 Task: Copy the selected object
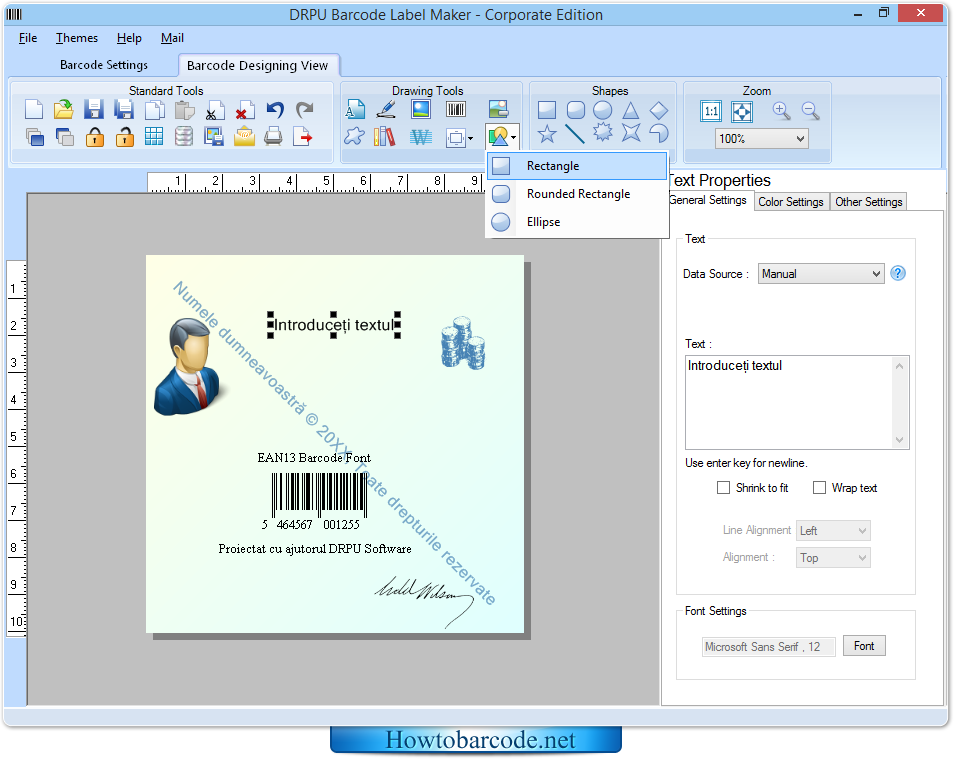[155, 110]
